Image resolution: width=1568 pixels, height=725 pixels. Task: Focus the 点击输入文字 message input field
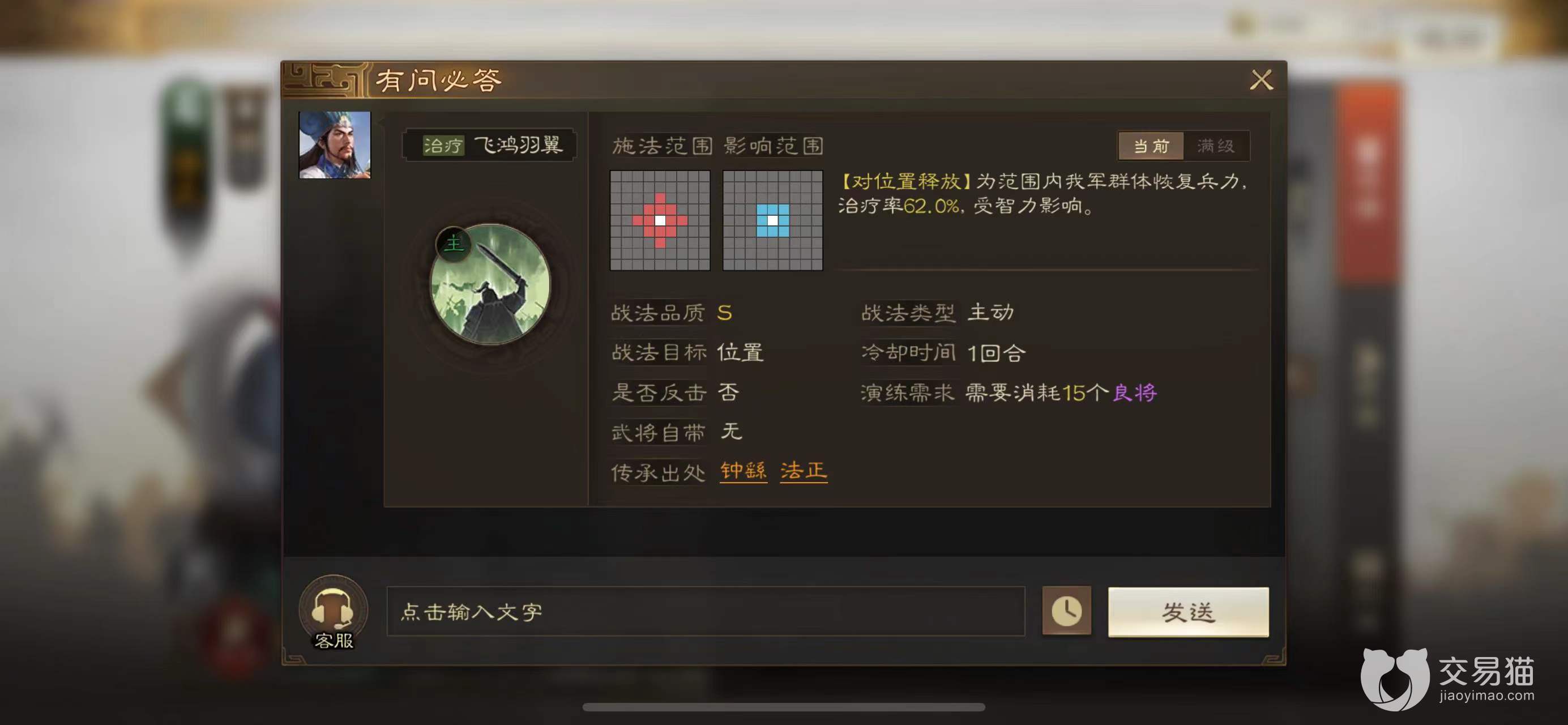point(706,611)
